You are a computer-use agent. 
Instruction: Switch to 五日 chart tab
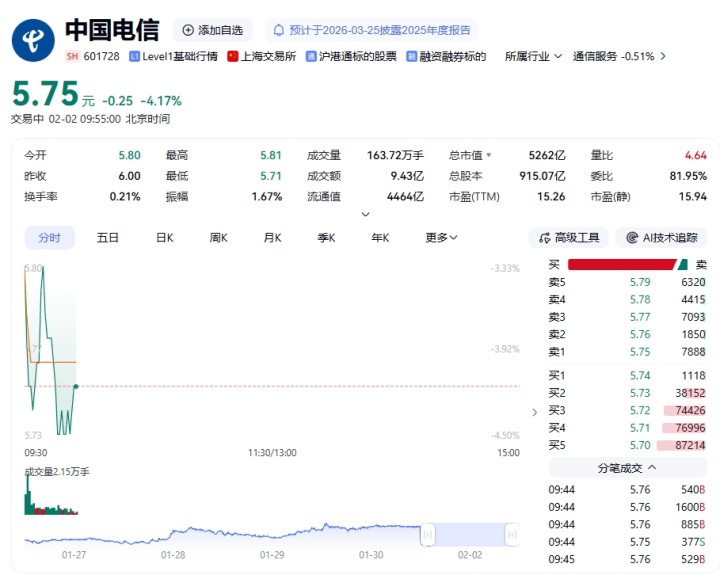[107, 238]
